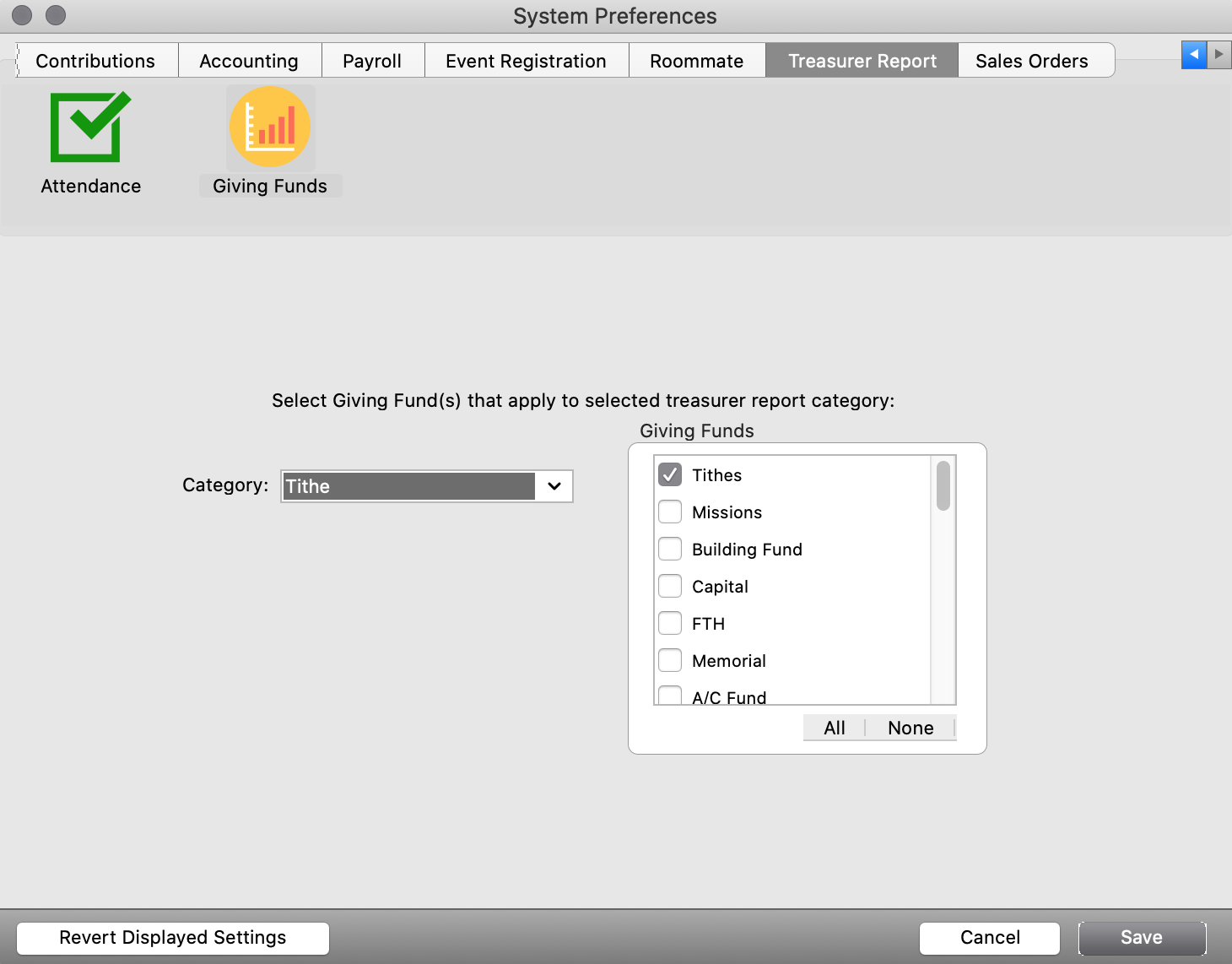This screenshot has width=1232, height=964.
Task: Switch to the Contributions tab
Action: pyautogui.click(x=95, y=61)
